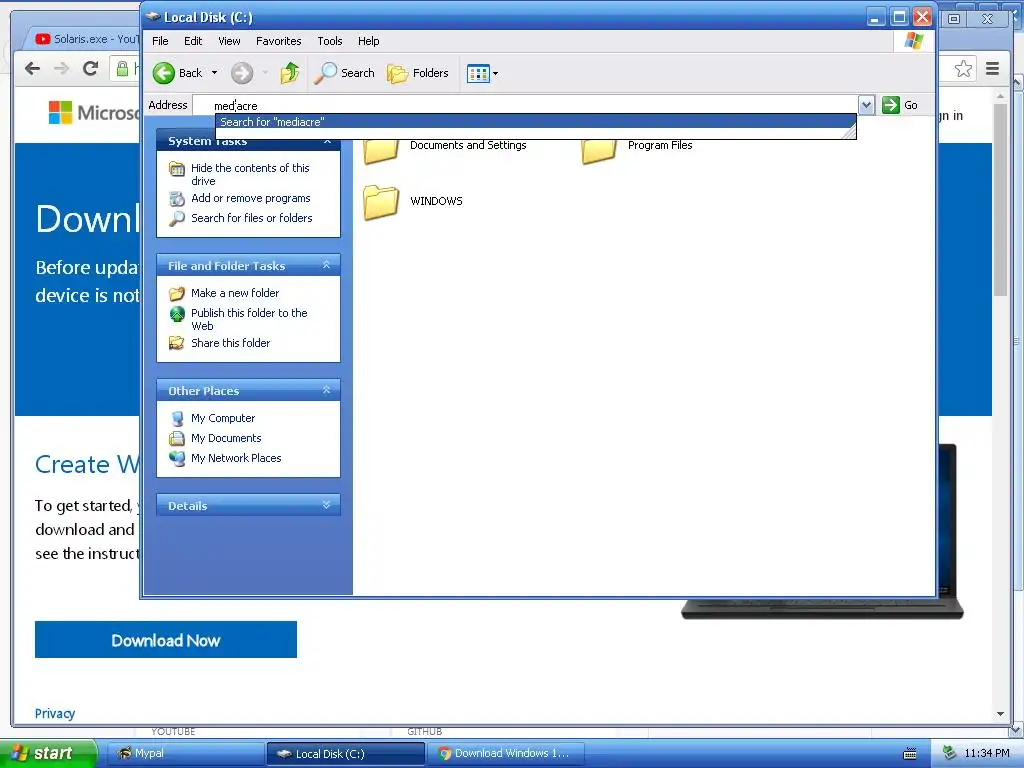This screenshot has height=768, width=1024.
Task: Click the browser vertical scrollbar thumb
Action: click(1000, 199)
